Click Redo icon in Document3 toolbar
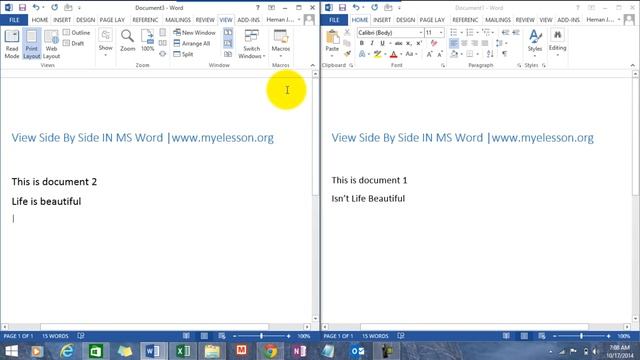Screen dimensions: 640x360 click(54, 7)
